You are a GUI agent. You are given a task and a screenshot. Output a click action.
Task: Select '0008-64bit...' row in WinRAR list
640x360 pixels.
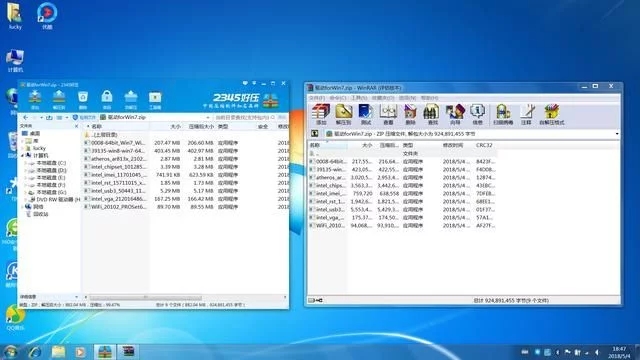[403, 162]
